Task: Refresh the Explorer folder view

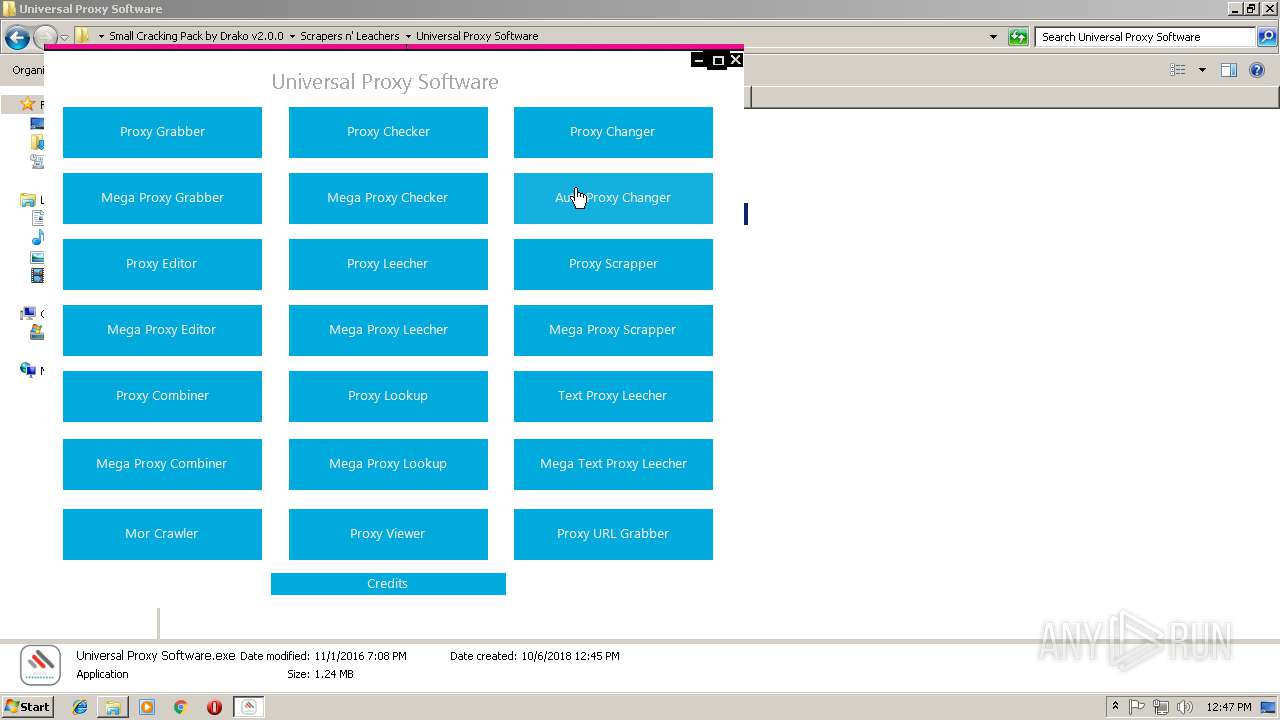Action: pyautogui.click(x=1018, y=37)
